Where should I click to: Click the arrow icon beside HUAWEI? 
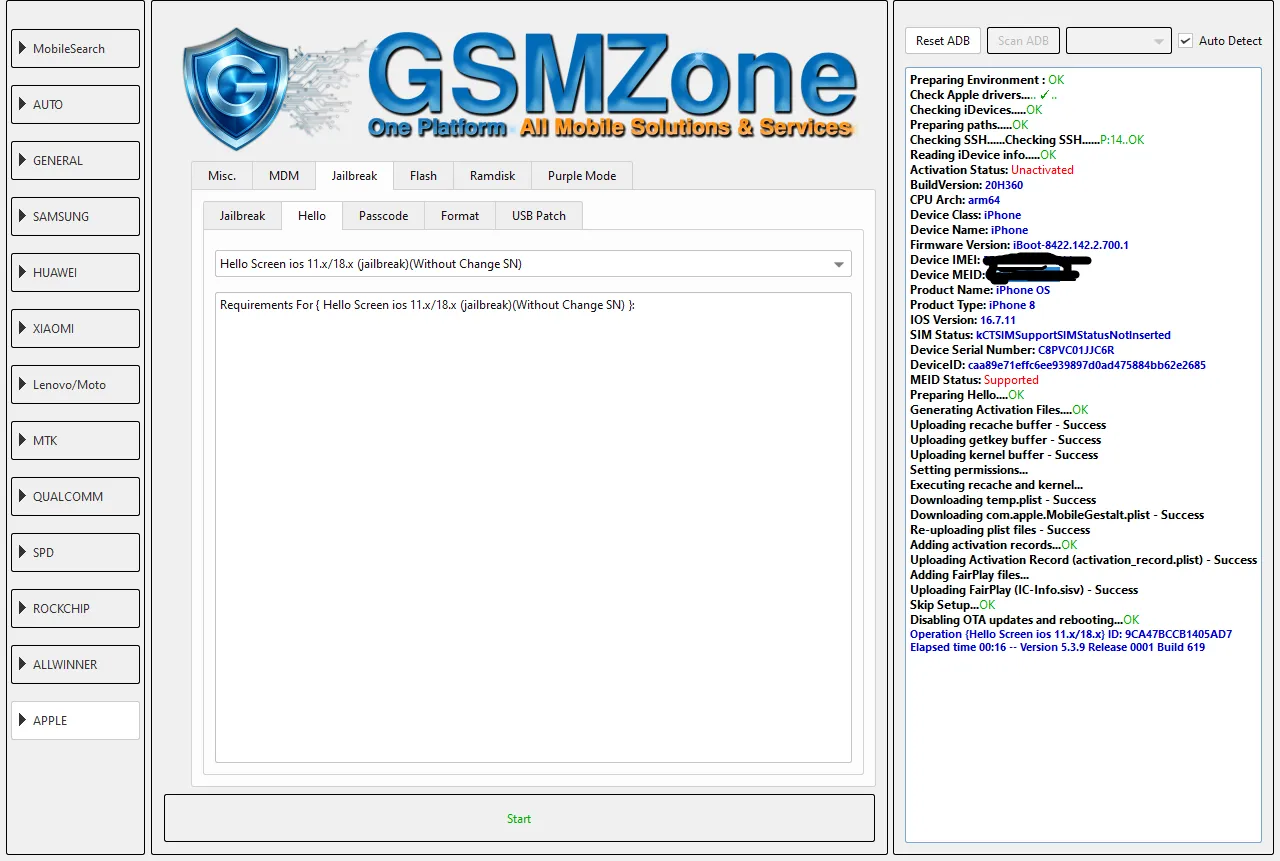(23, 273)
